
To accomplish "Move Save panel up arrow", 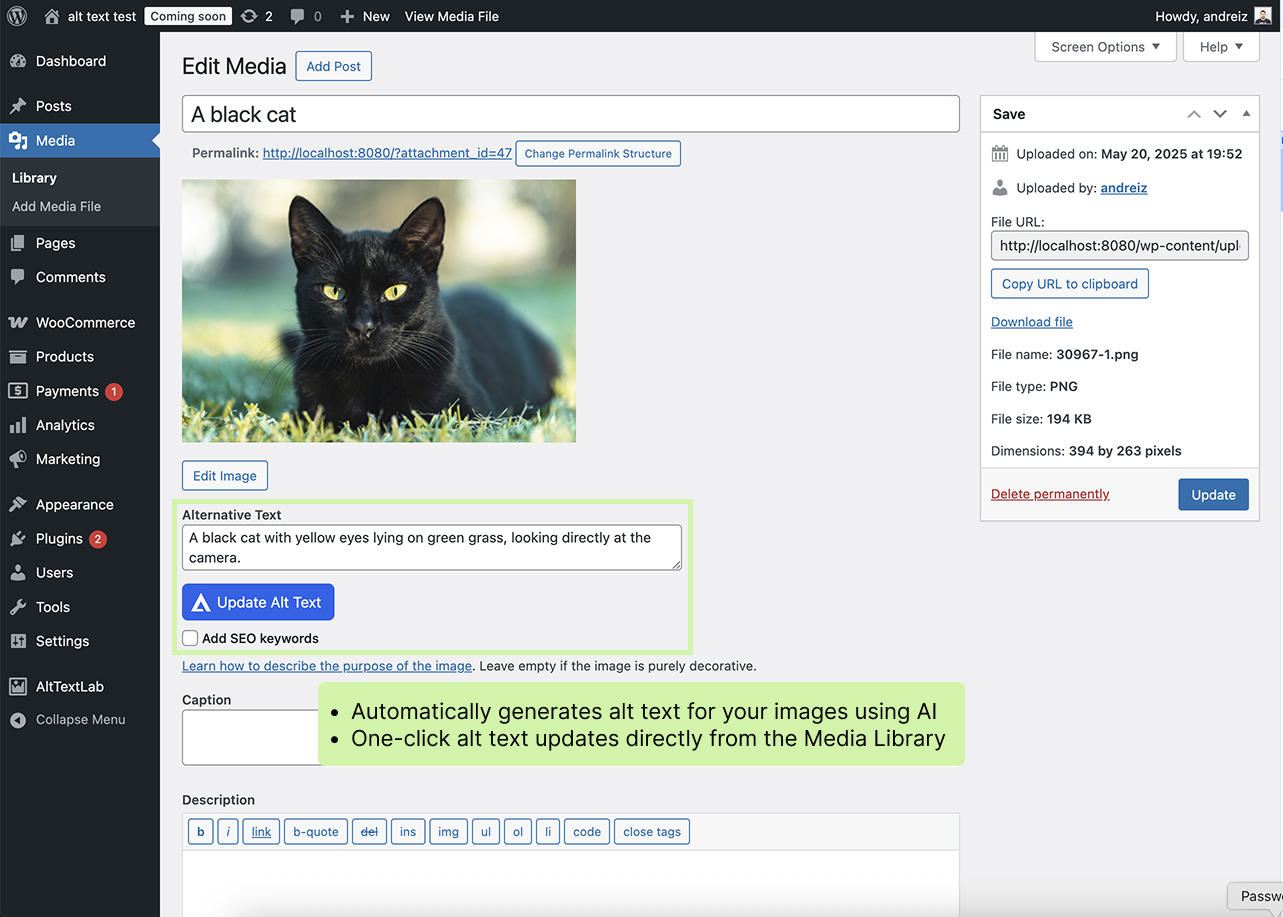I will click(1194, 114).
